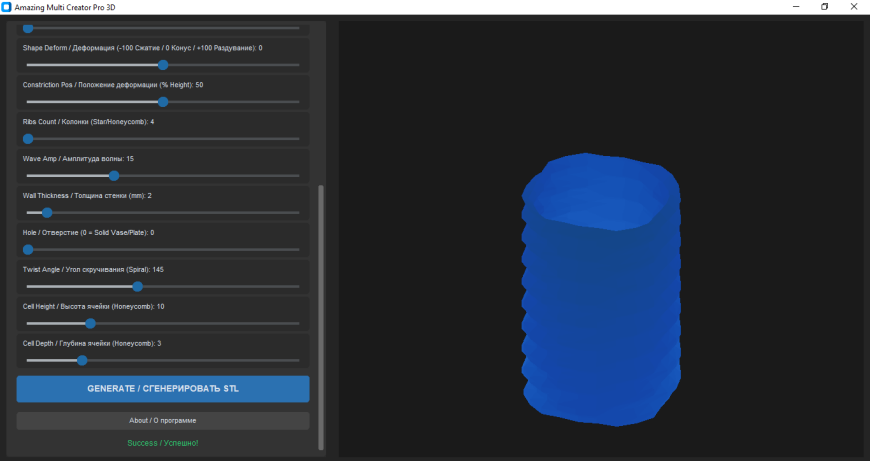This screenshot has height=461, width=870.
Task: Click the Cell Depth slider handle
Action: (x=82, y=361)
